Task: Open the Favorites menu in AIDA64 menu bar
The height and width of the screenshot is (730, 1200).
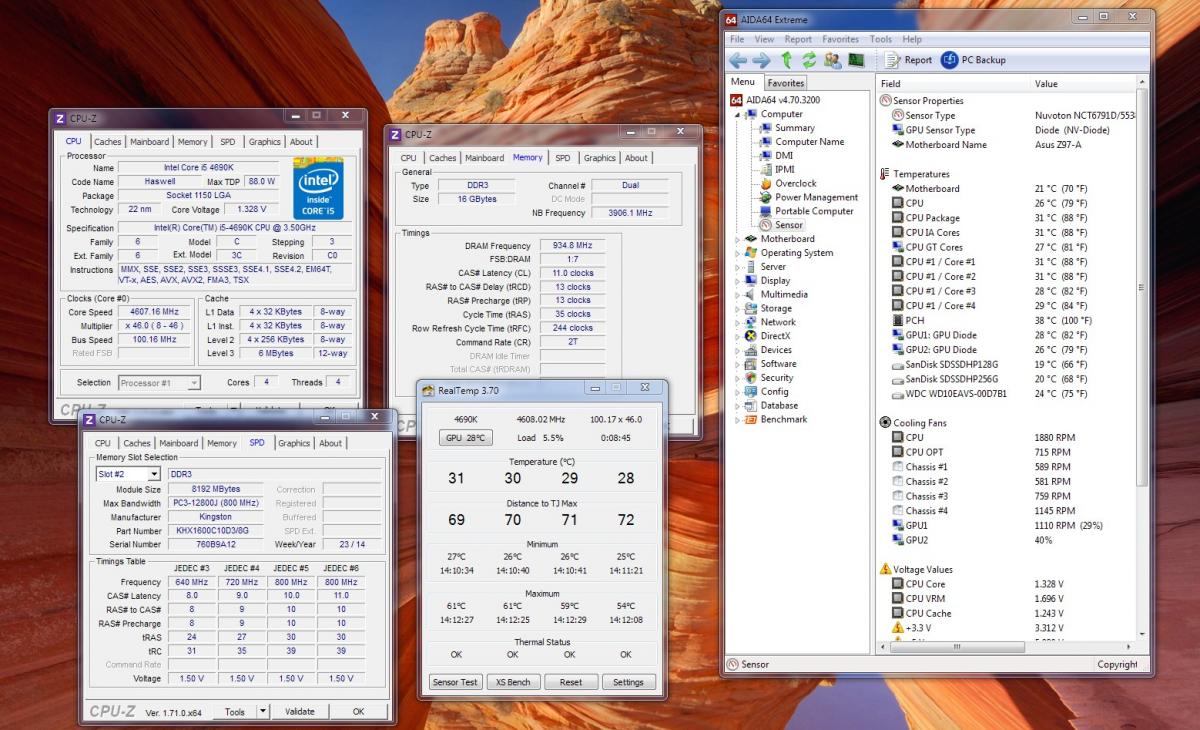Action: click(841, 39)
